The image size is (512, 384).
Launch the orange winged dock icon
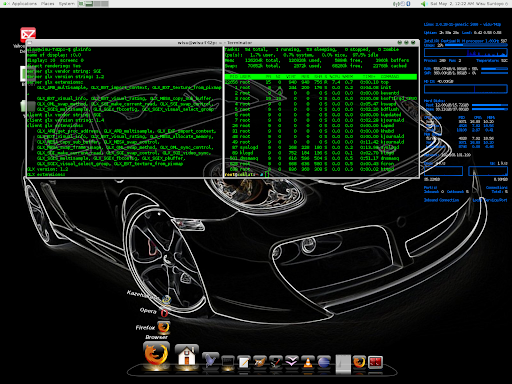pyautogui.click(x=260, y=362)
